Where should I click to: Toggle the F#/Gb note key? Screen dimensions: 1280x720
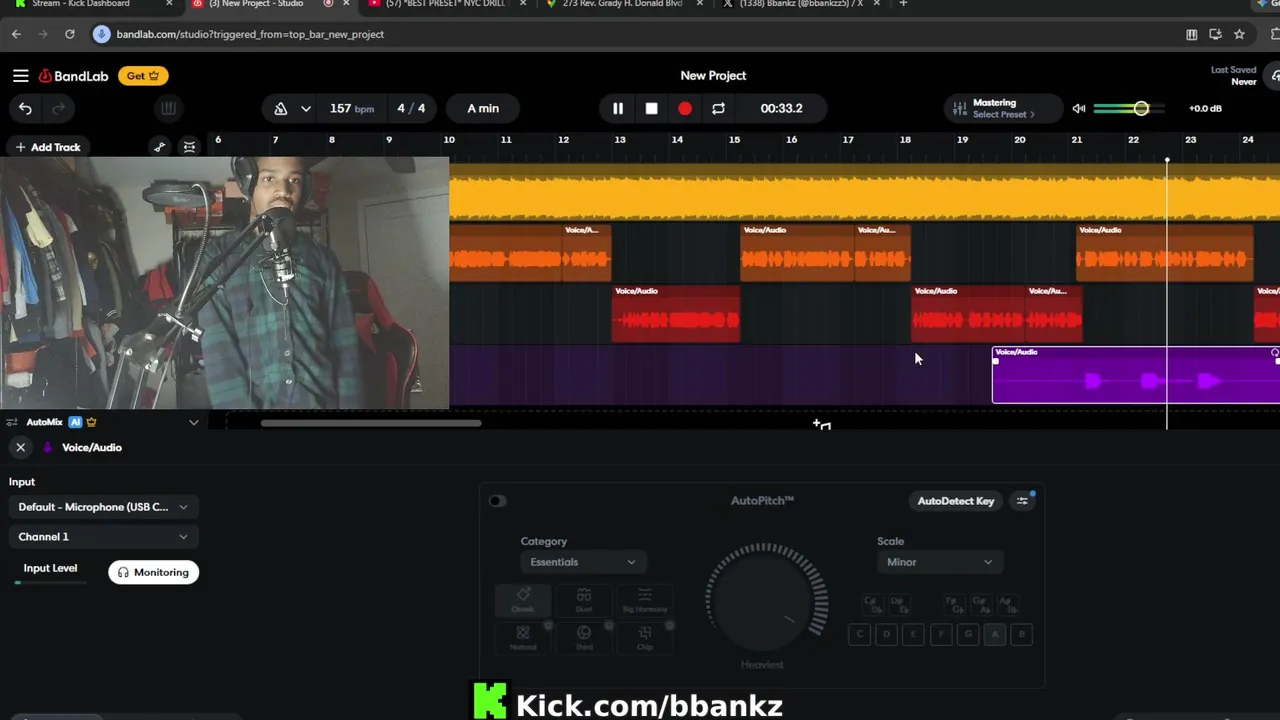click(x=956, y=605)
